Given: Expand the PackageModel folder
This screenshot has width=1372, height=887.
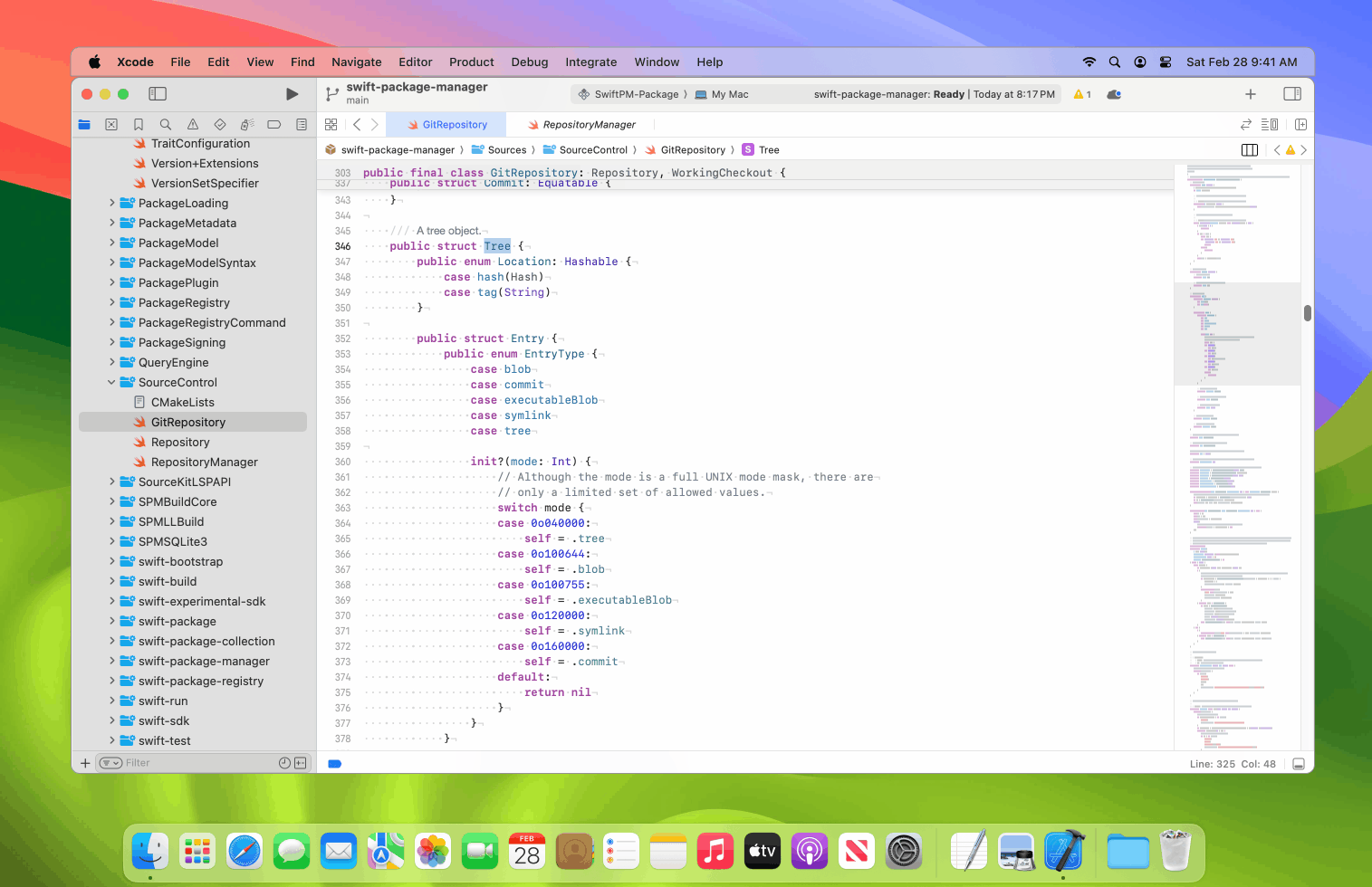Looking at the screenshot, I should coord(111,243).
